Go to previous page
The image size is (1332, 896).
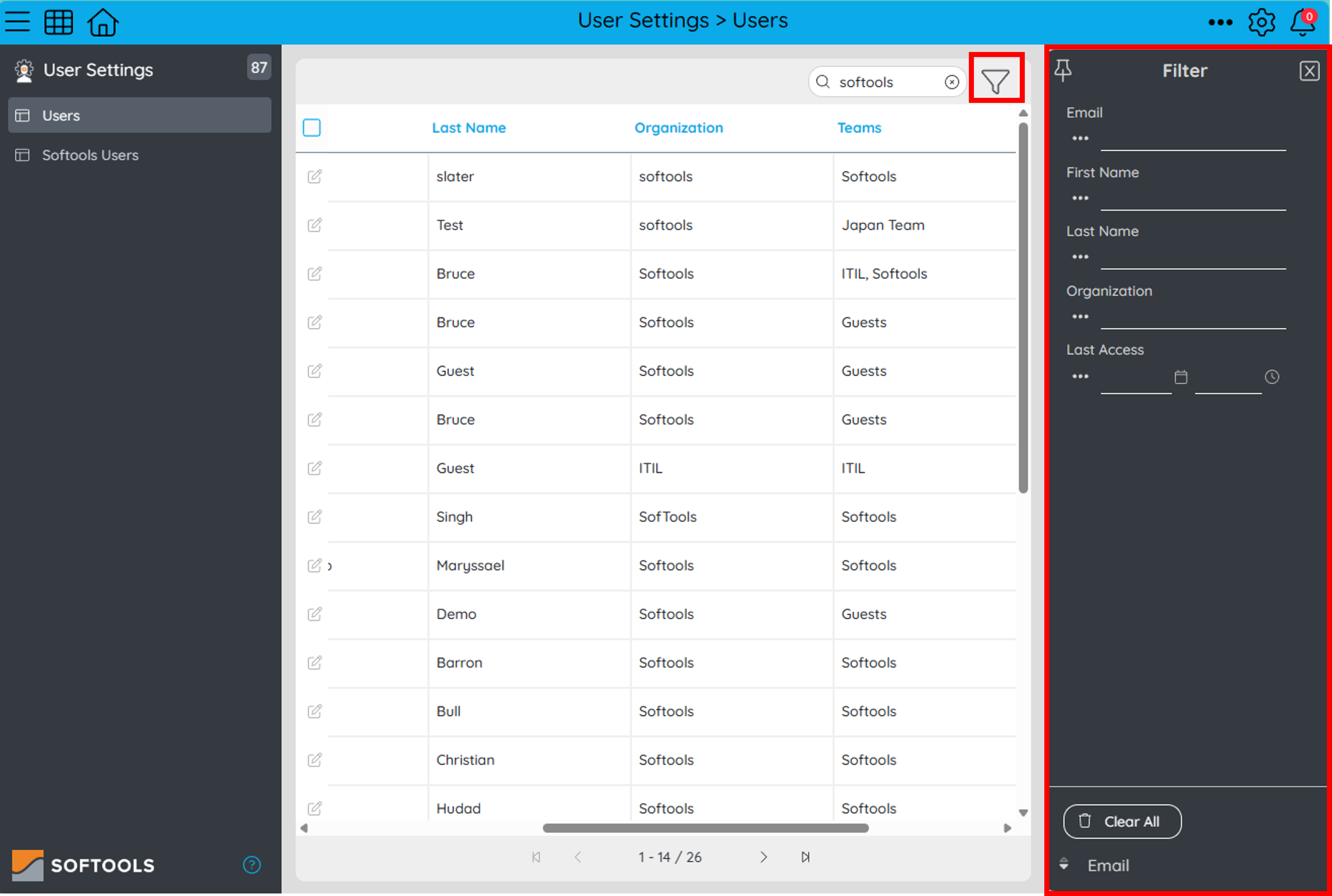[x=578, y=857]
